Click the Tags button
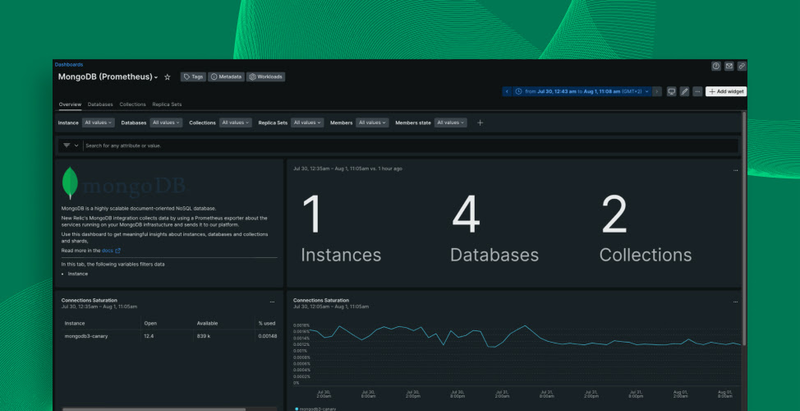This screenshot has width=800, height=411. [x=193, y=77]
